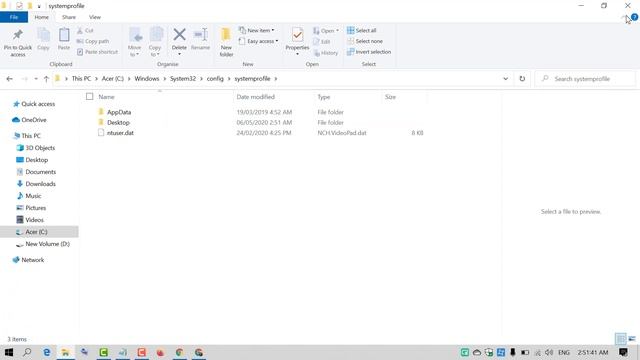Click Acer (C:) in the address path
The image size is (640, 360).
(113, 79)
